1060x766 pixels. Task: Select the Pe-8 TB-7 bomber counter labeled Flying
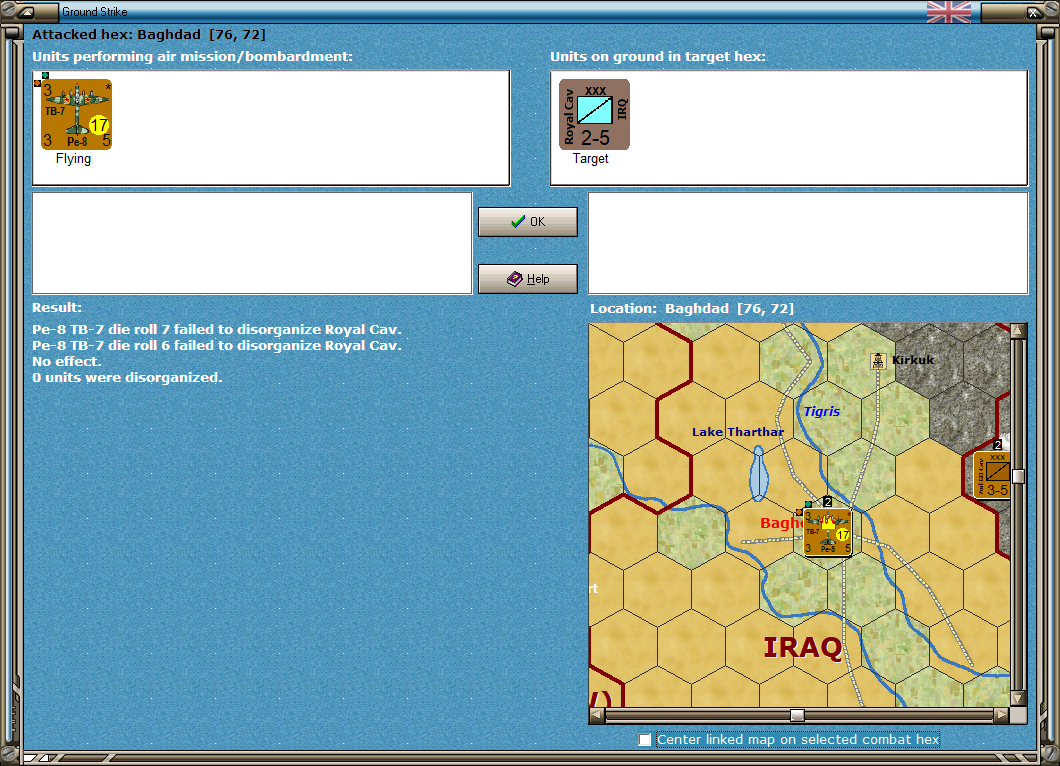[x=76, y=114]
